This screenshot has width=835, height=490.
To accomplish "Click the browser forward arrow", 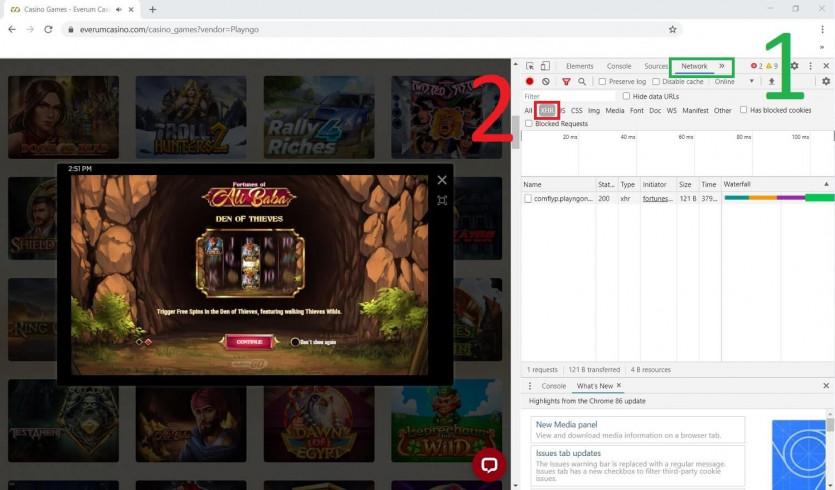I will [30, 30].
